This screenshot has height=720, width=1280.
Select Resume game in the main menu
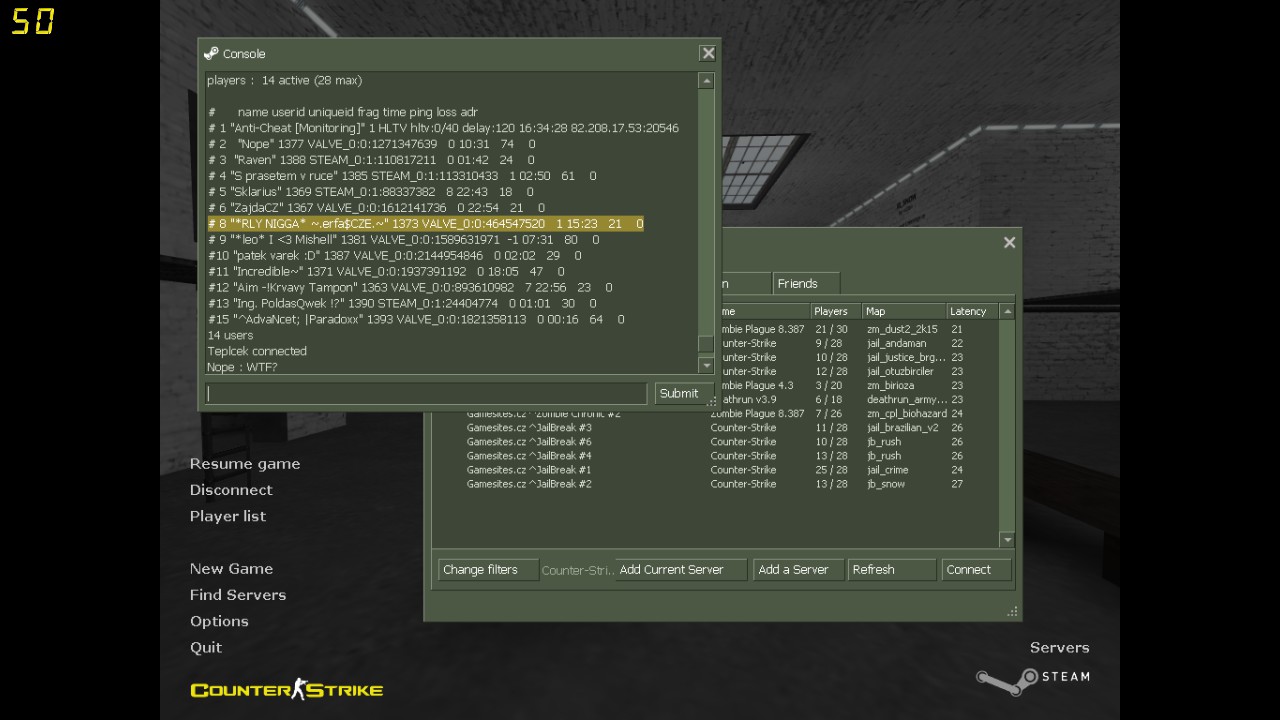[245, 463]
